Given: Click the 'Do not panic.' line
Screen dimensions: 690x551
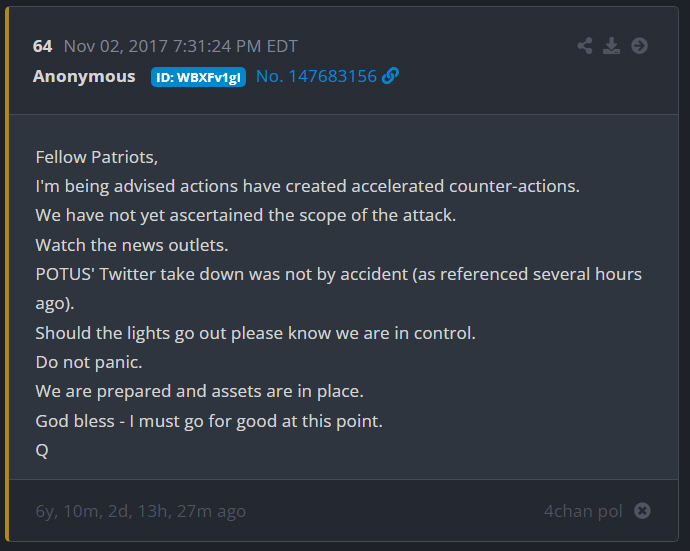Looking at the screenshot, I should click(x=89, y=362).
